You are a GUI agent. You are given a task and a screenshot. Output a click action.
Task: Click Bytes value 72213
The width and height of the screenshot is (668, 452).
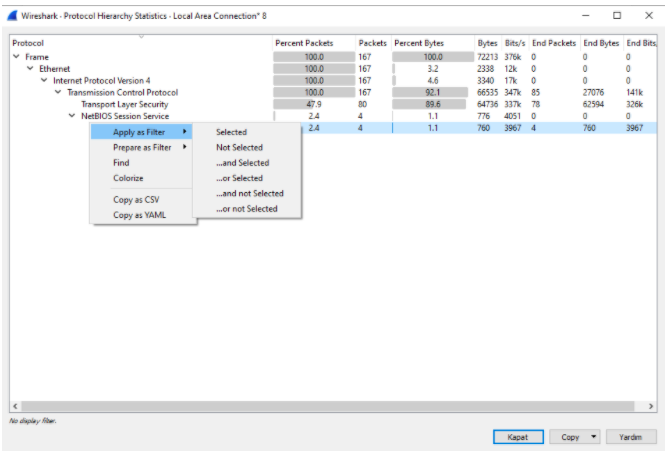(x=487, y=57)
